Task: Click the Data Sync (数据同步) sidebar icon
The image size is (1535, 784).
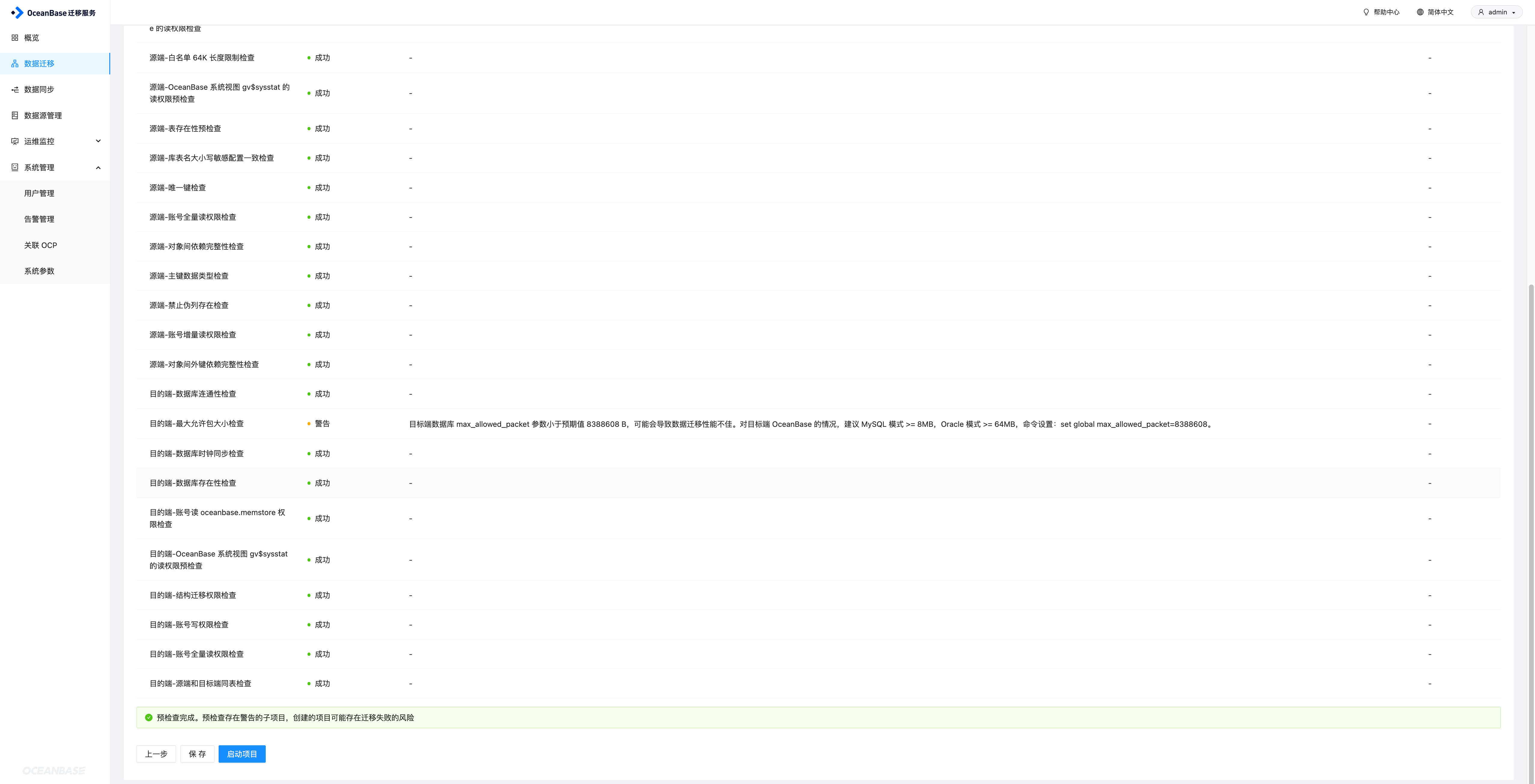Action: pyautogui.click(x=15, y=89)
